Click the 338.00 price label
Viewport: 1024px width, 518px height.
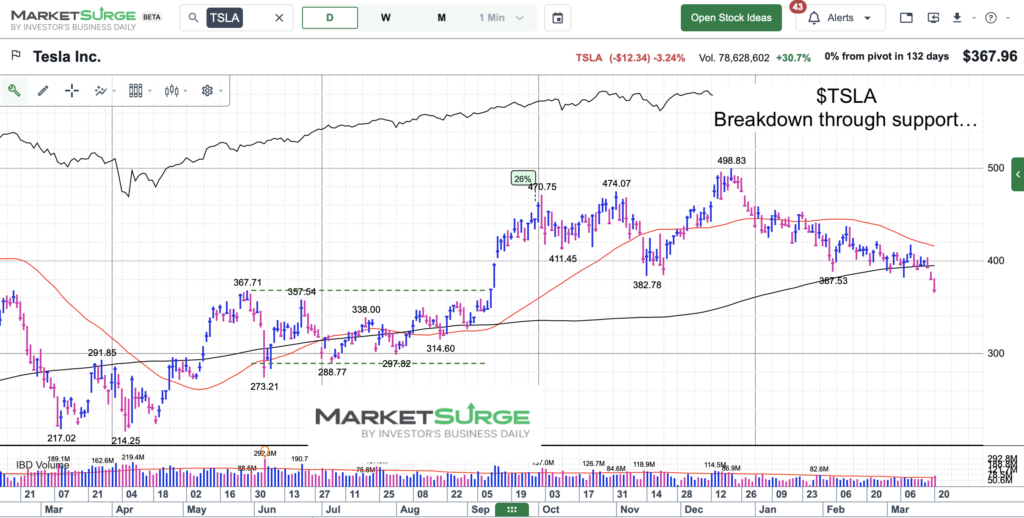point(366,309)
